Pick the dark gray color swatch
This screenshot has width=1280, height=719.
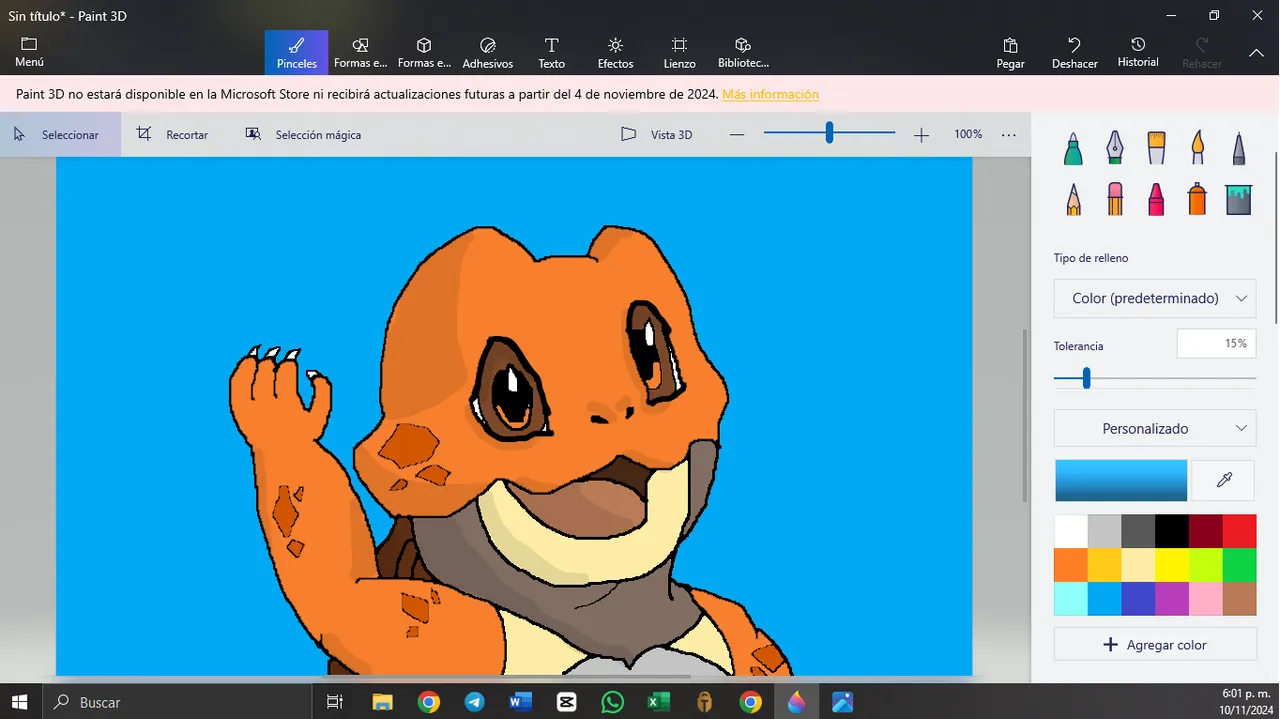pyautogui.click(x=1138, y=531)
